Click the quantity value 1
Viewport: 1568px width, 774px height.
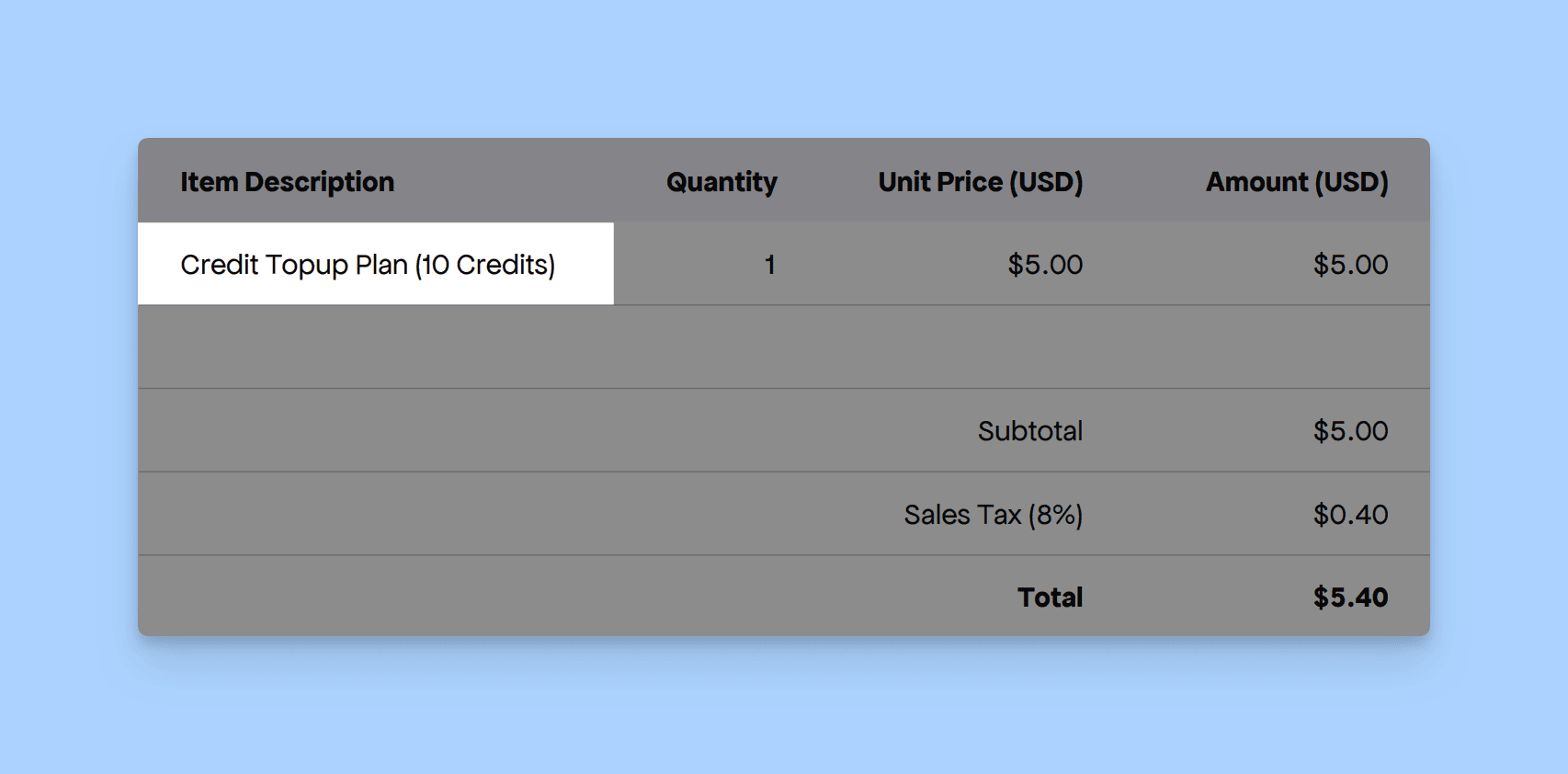pyautogui.click(x=769, y=265)
